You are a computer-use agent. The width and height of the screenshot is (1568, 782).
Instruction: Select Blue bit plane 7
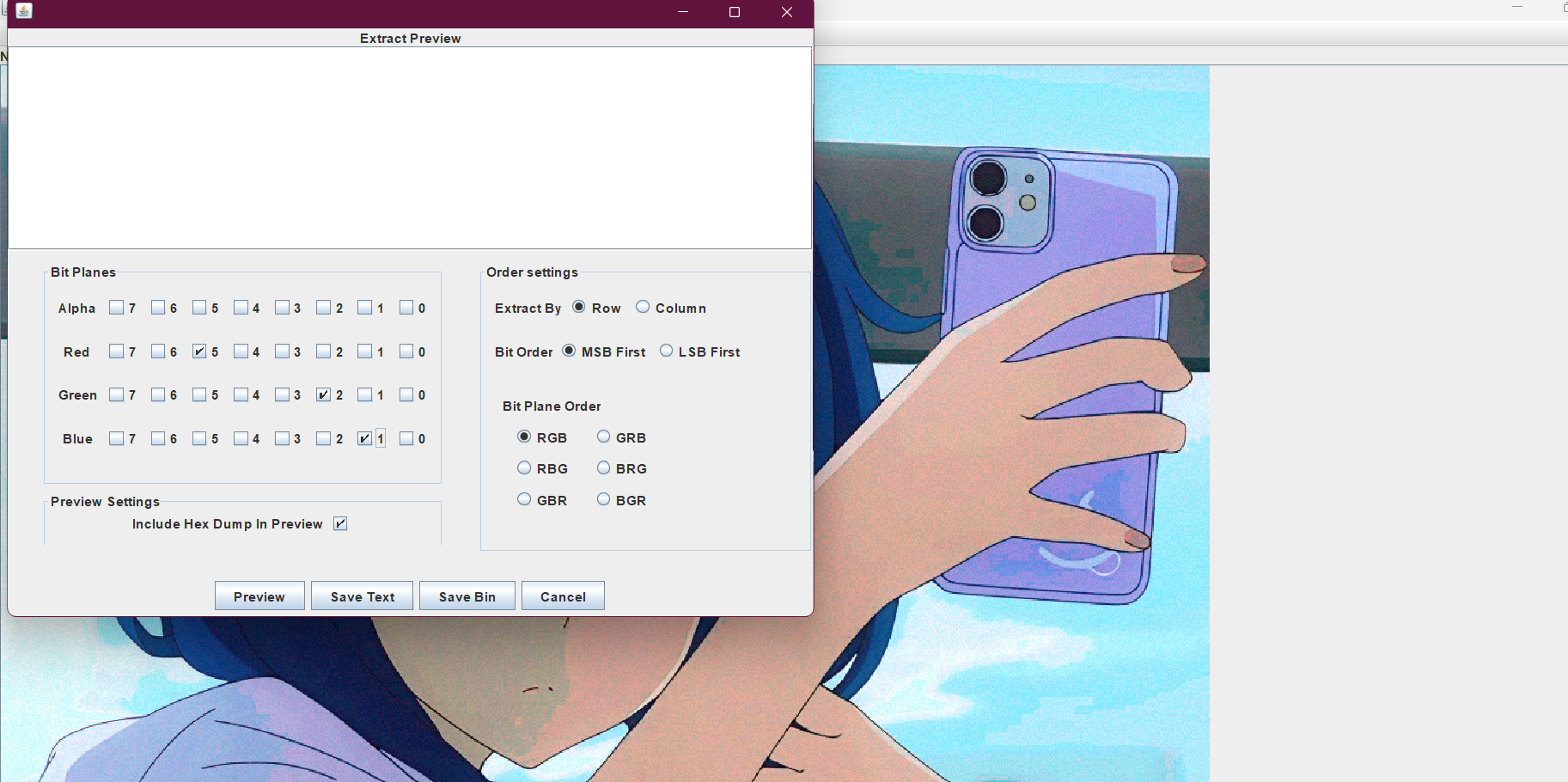(117, 438)
